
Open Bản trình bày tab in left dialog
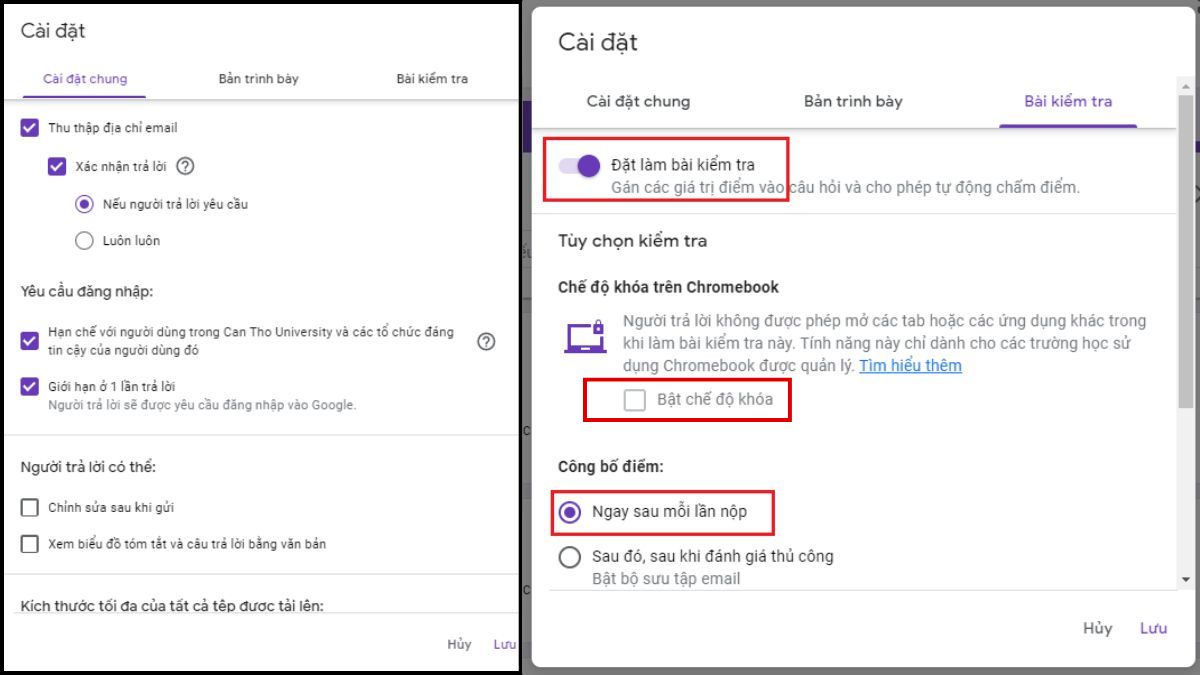pyautogui.click(x=258, y=79)
